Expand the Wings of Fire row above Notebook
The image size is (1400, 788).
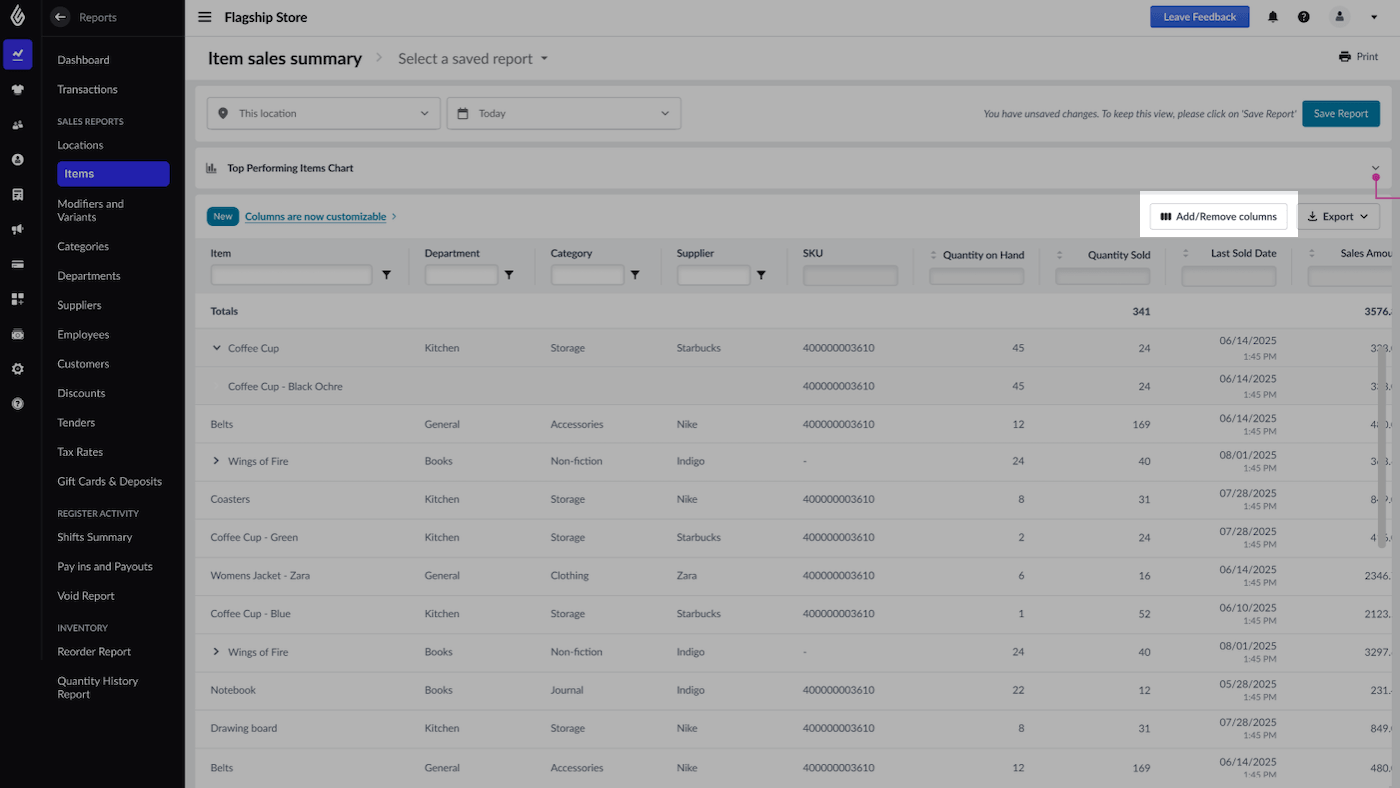pos(216,652)
